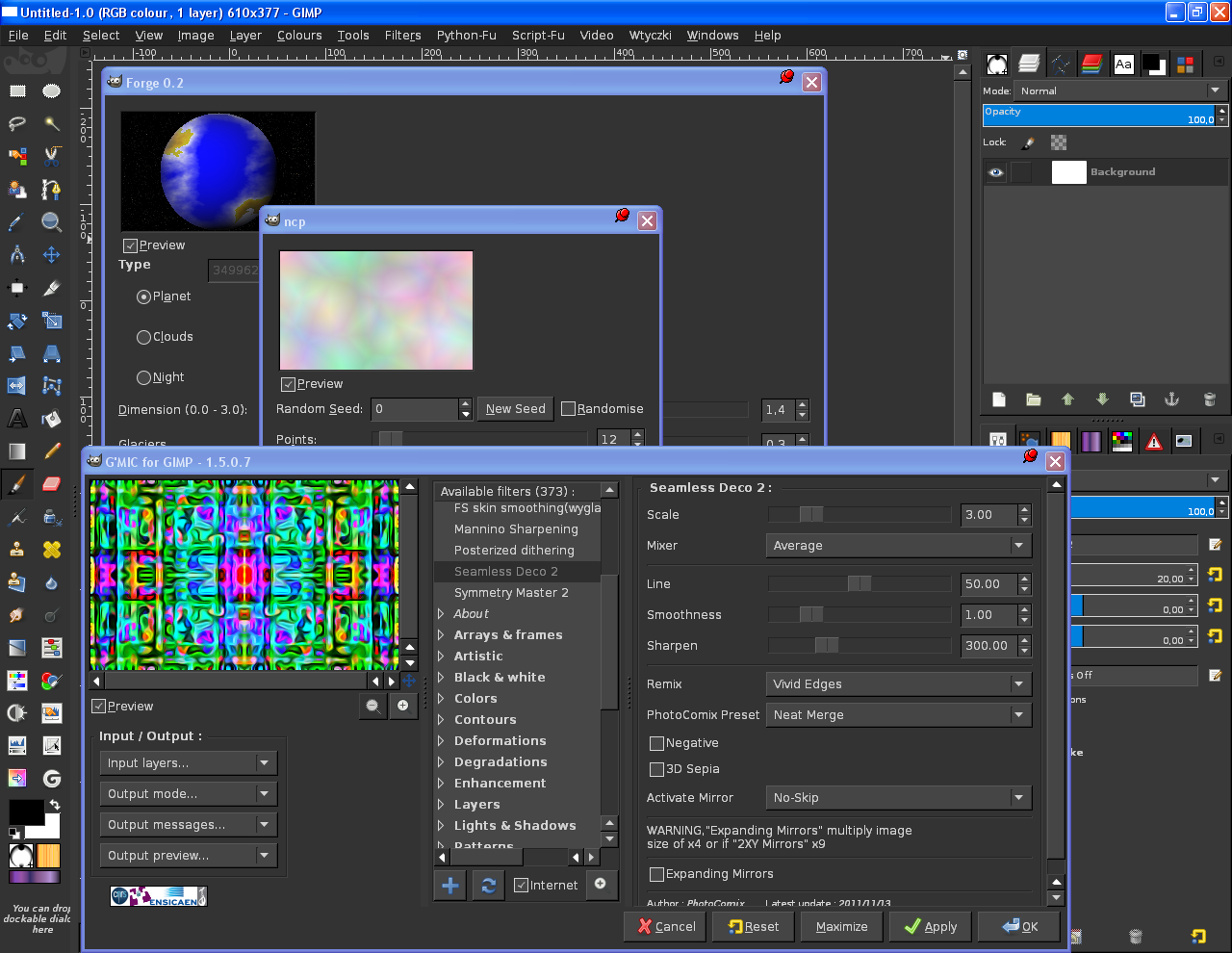Refresh G'MIC filter list
Viewport: 1232px width, 953px height.
pos(488,886)
